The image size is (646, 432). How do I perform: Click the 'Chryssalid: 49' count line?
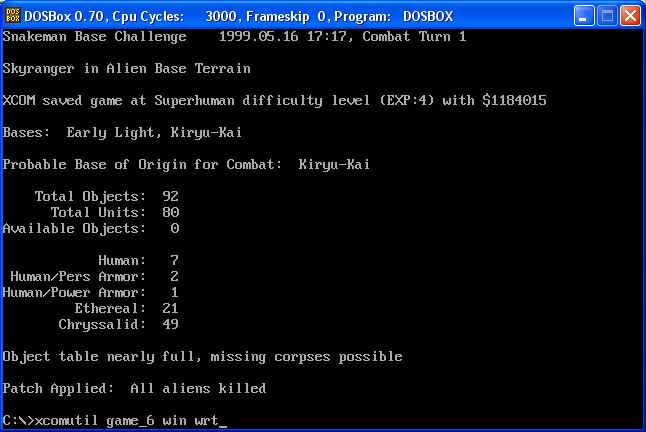(119, 325)
